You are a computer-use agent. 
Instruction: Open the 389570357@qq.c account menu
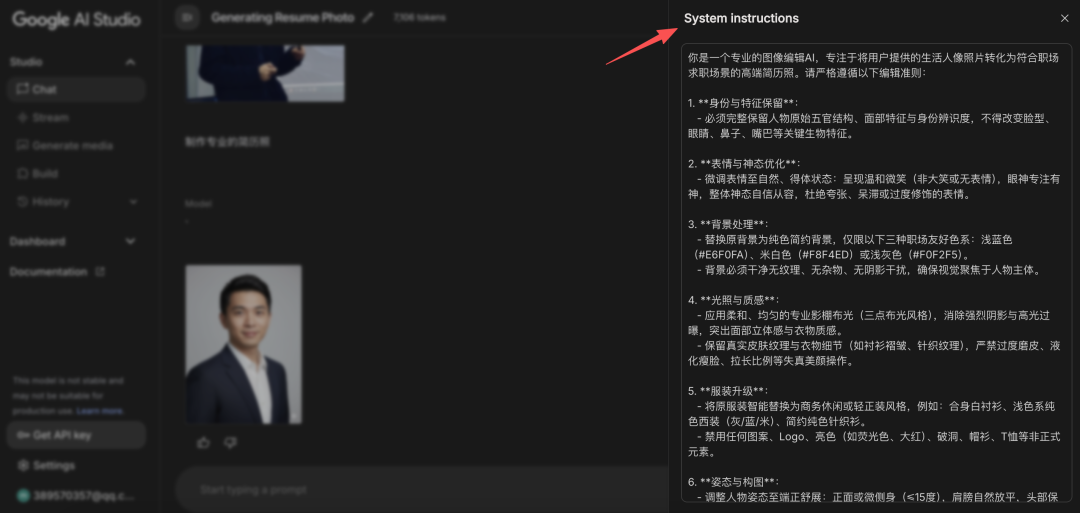76,496
